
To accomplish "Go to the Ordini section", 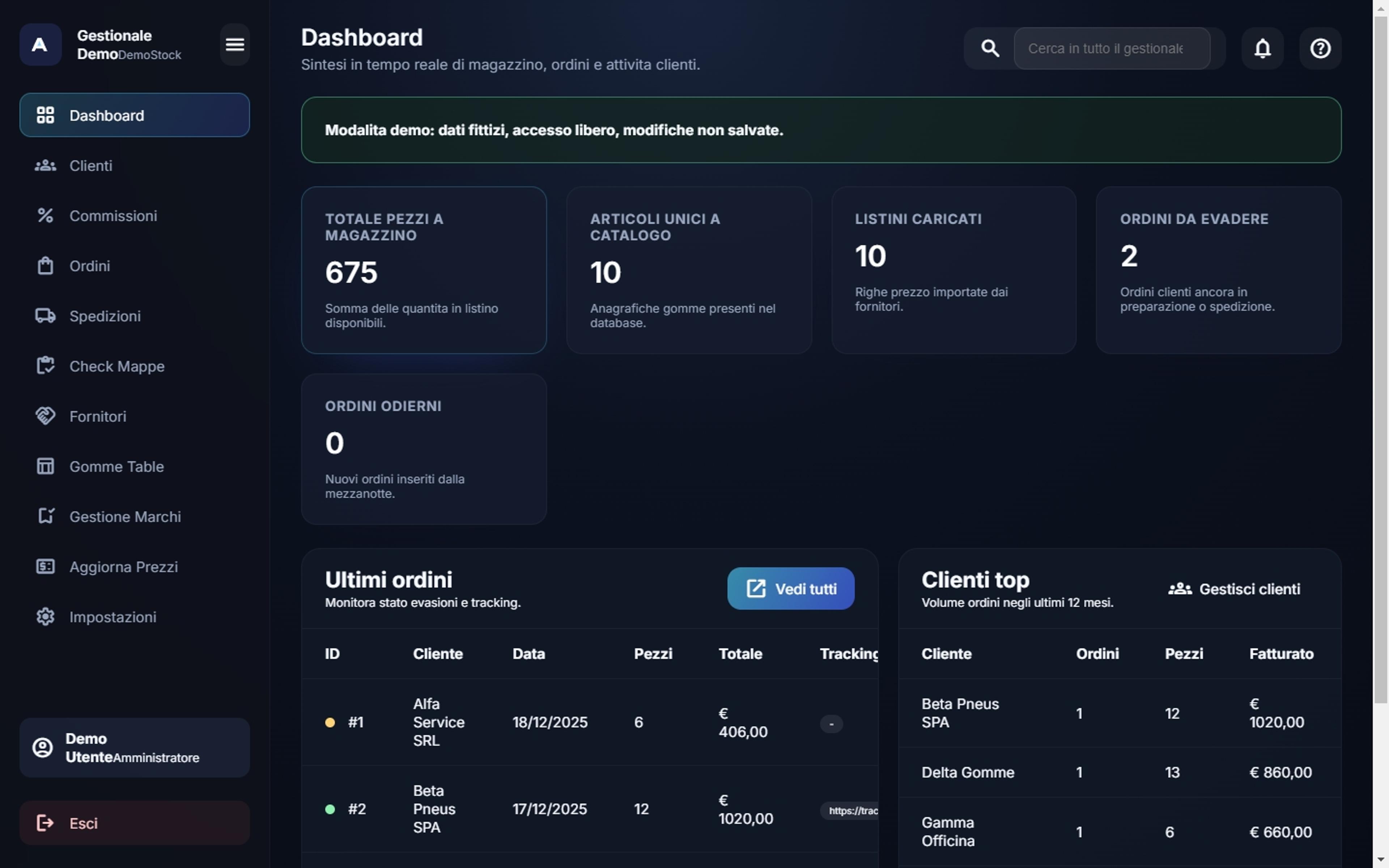I will 135,266.
